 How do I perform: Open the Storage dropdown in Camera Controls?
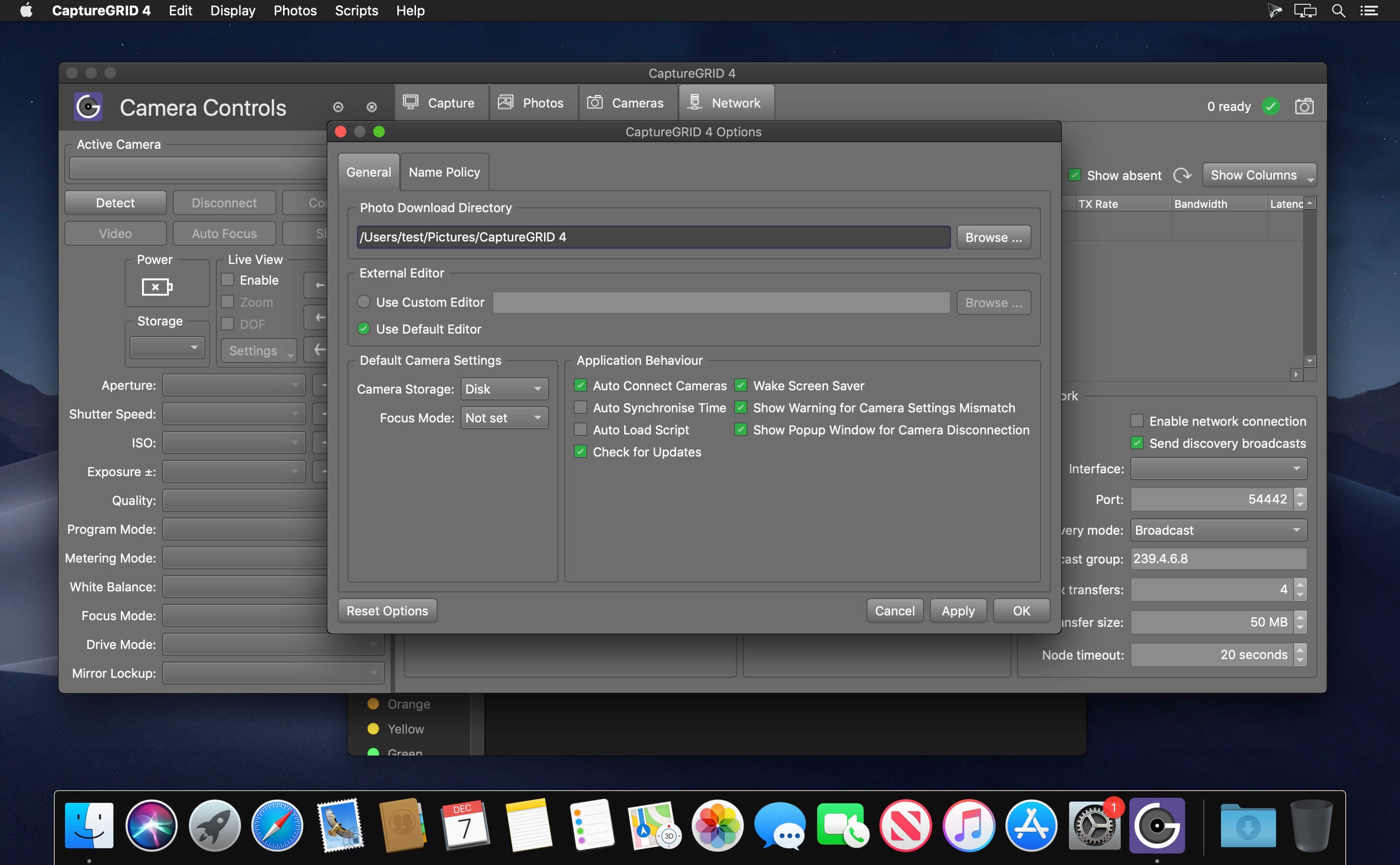coord(167,347)
